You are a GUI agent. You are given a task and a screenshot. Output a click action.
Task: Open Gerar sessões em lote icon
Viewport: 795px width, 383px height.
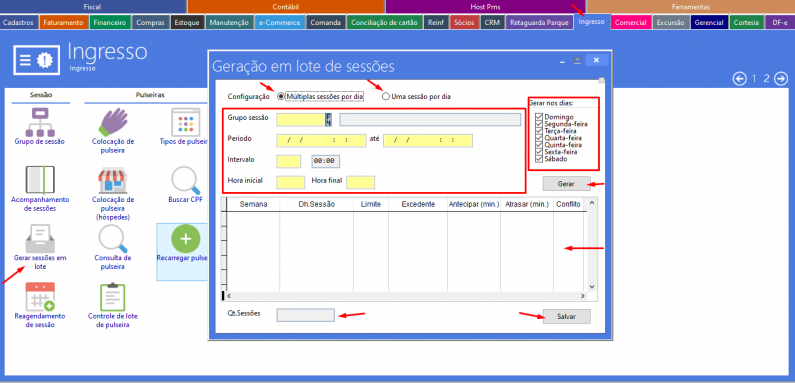click(x=40, y=238)
